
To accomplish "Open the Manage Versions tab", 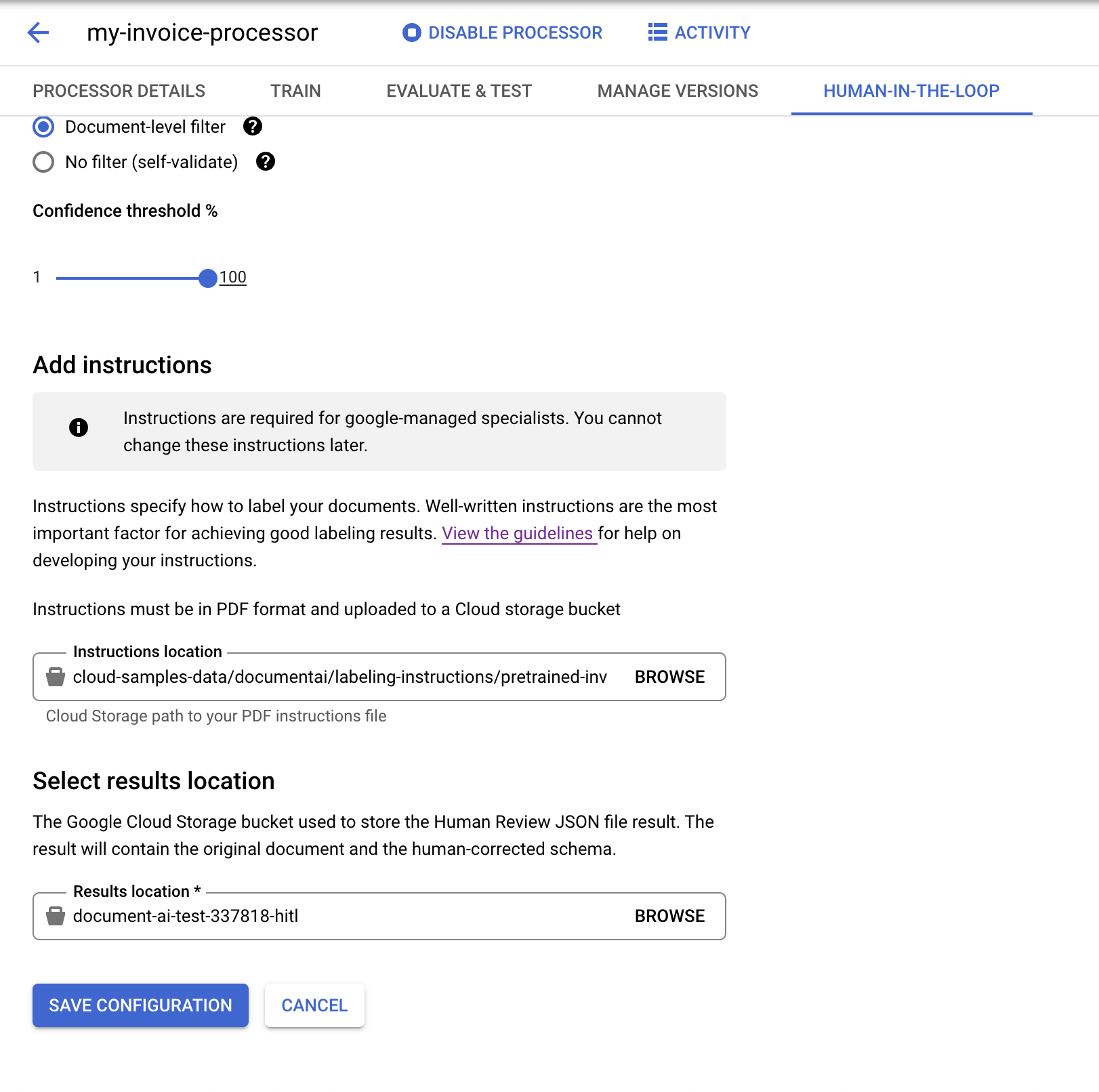I will click(678, 91).
